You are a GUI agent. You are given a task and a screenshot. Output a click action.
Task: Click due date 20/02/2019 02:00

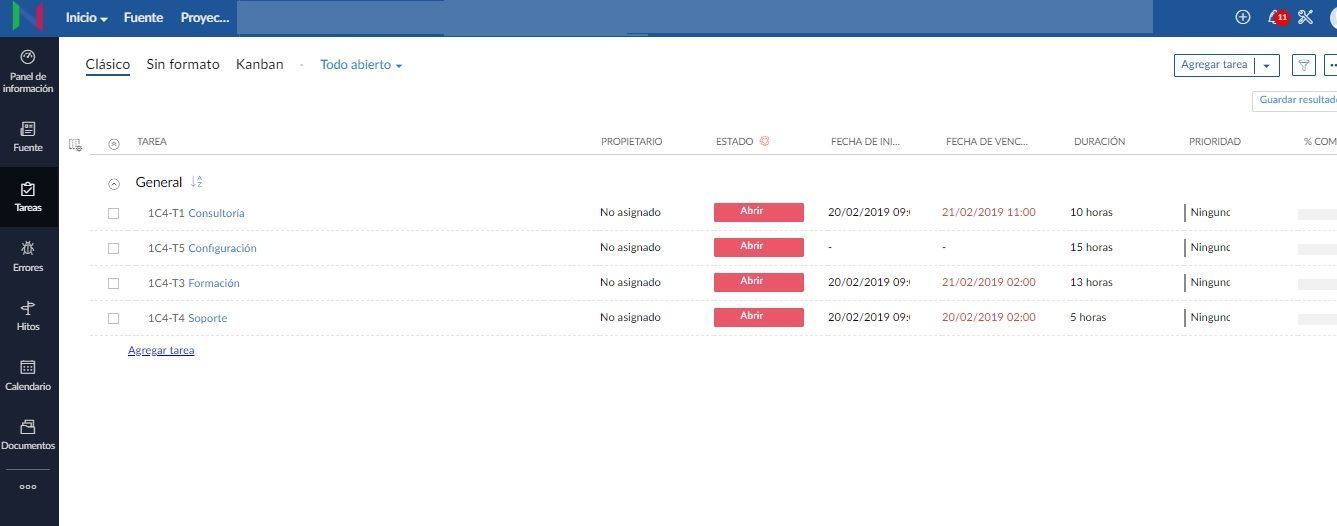[x=989, y=317]
